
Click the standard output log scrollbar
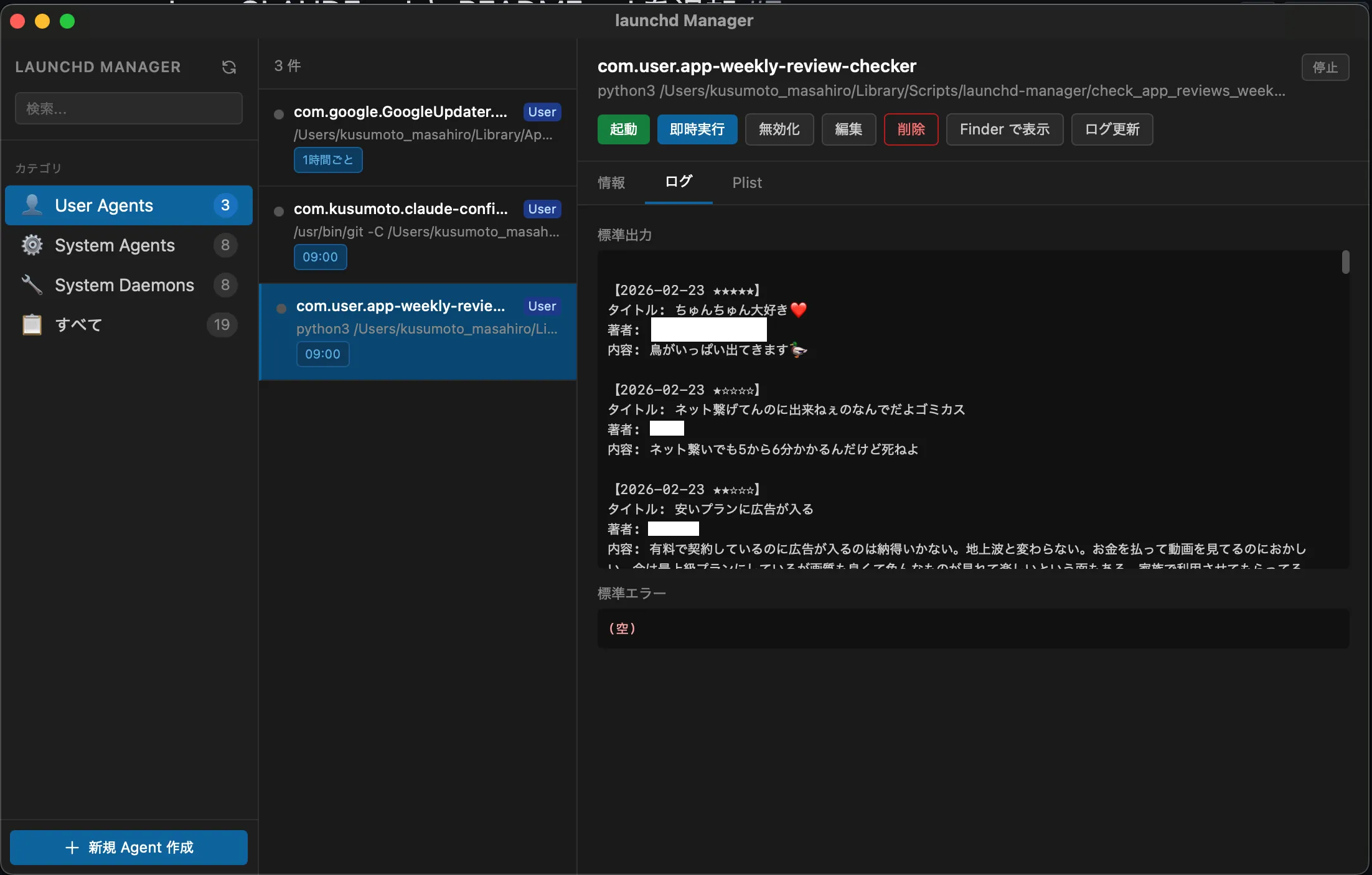[x=1345, y=262]
